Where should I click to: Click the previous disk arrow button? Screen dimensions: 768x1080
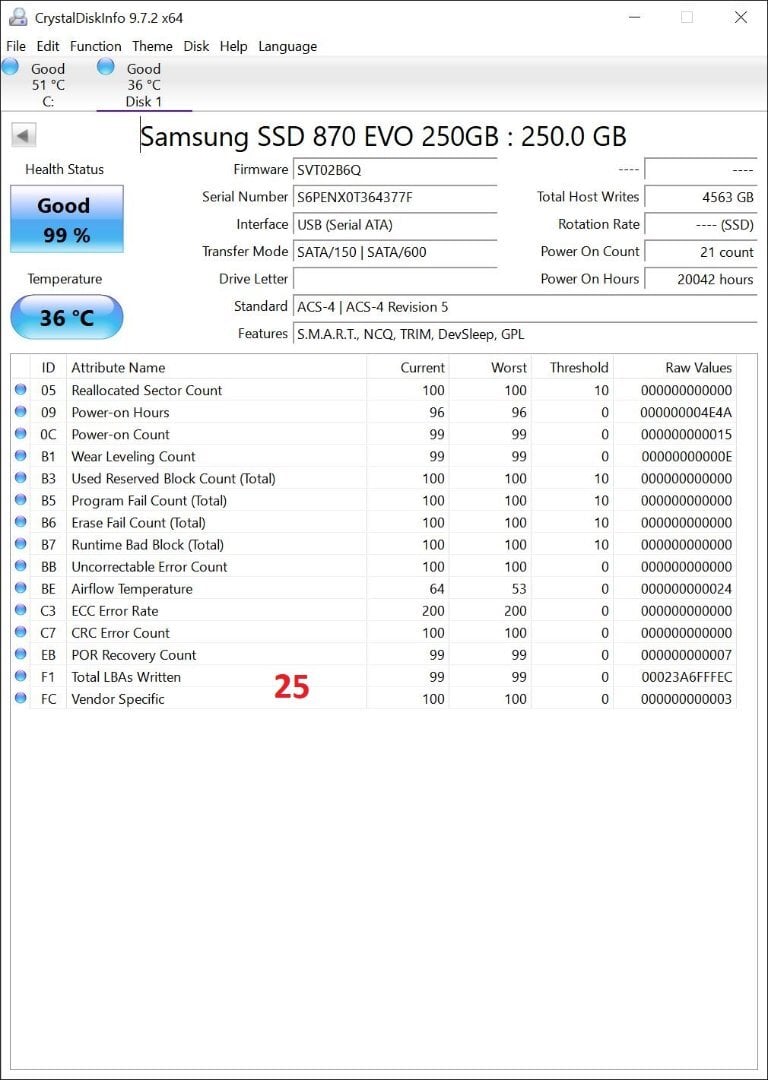pyautogui.click(x=24, y=135)
